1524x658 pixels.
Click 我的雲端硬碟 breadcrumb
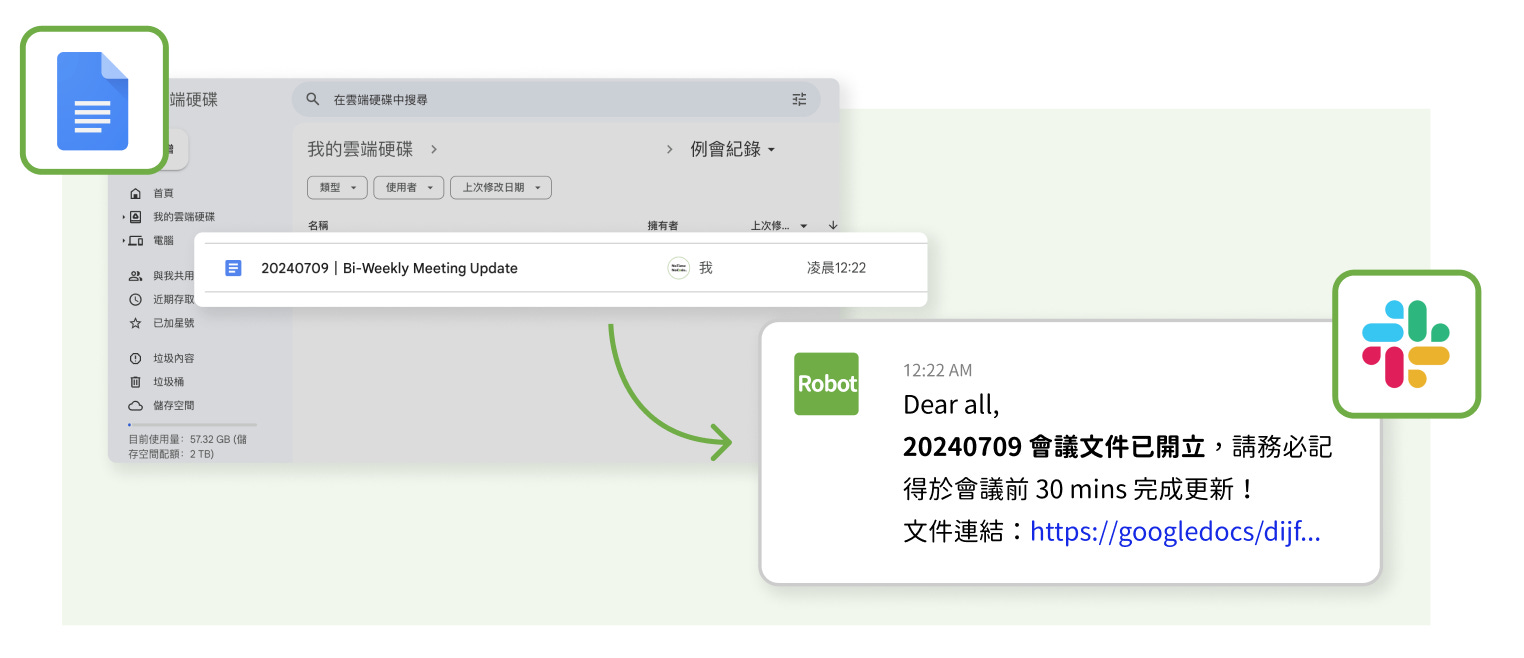360,149
